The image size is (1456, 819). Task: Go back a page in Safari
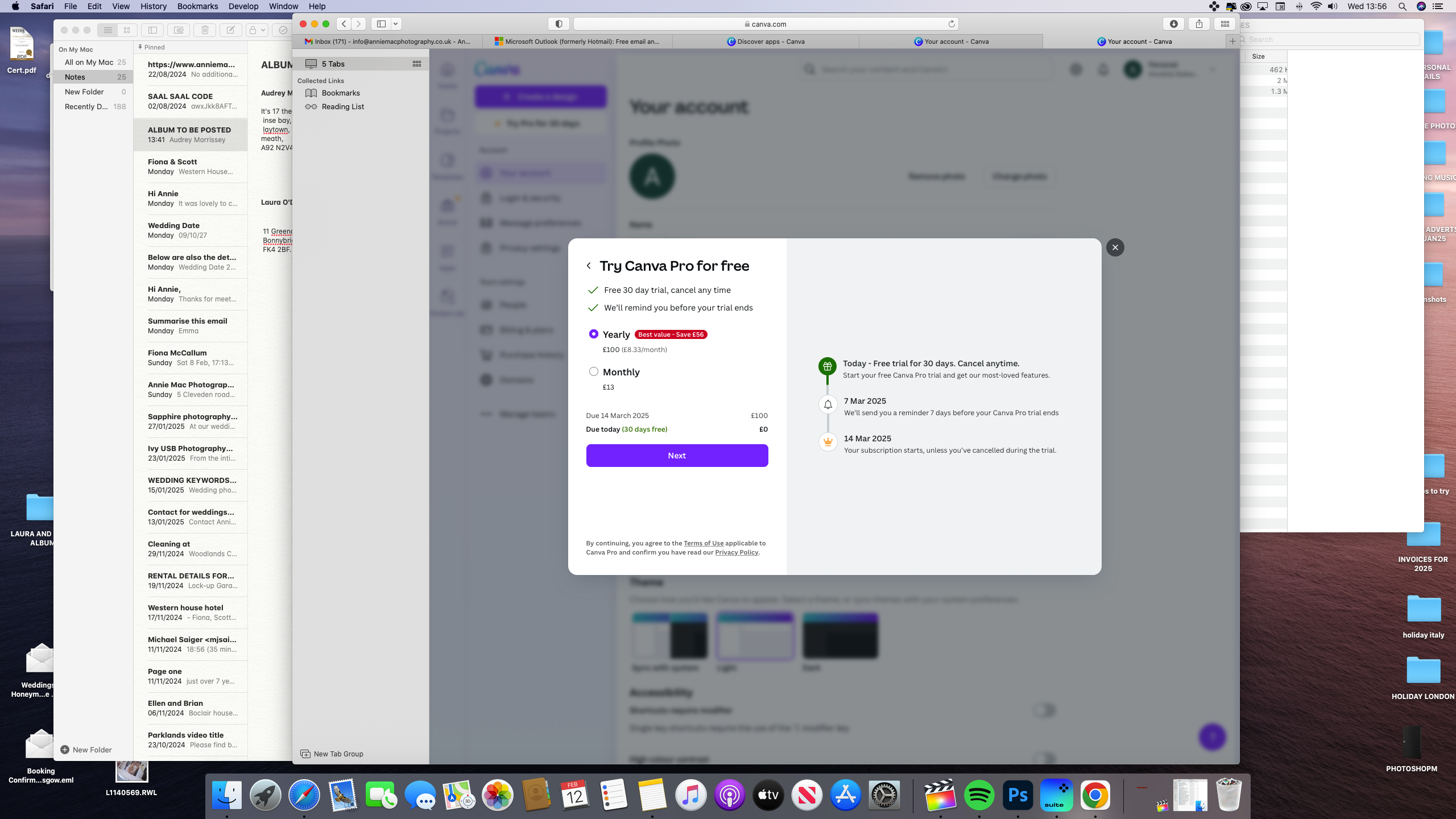(x=344, y=24)
